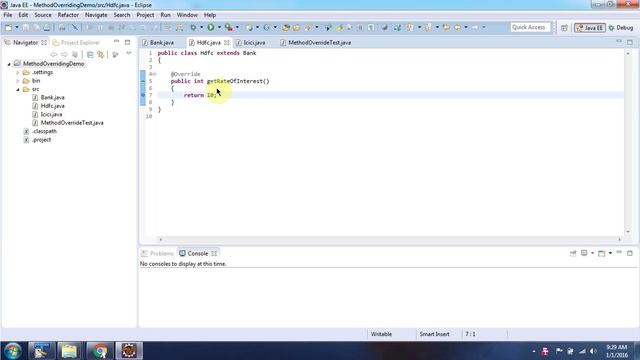Click the taskbar volume icon
Image resolution: width=640 pixels, height=360 pixels.
click(593, 351)
